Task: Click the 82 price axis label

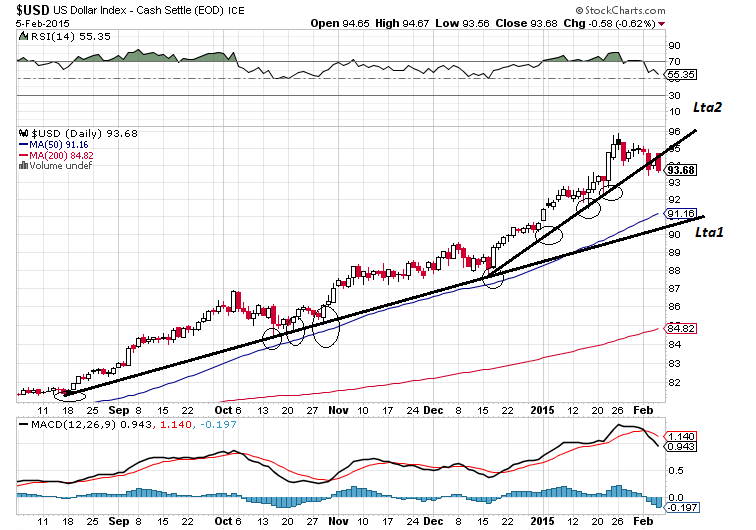Action: click(x=674, y=382)
